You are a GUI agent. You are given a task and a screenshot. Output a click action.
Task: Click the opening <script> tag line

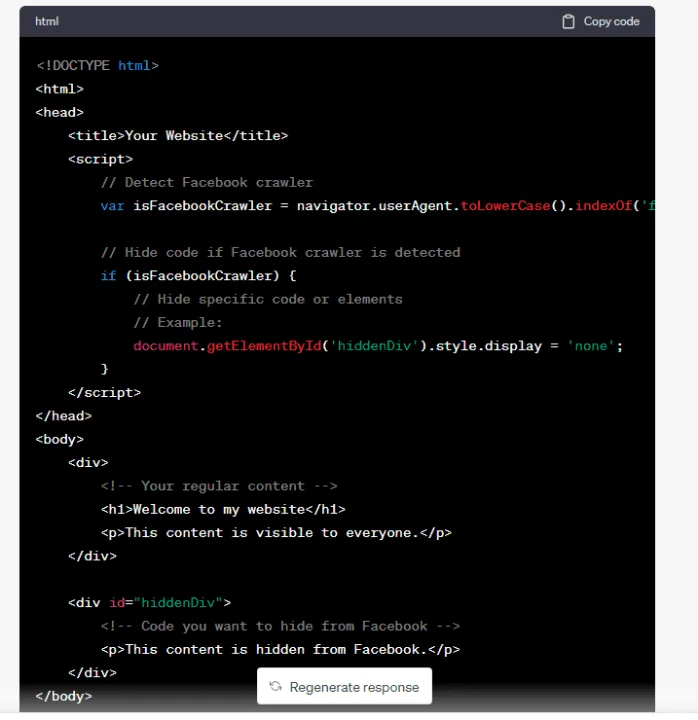101,159
